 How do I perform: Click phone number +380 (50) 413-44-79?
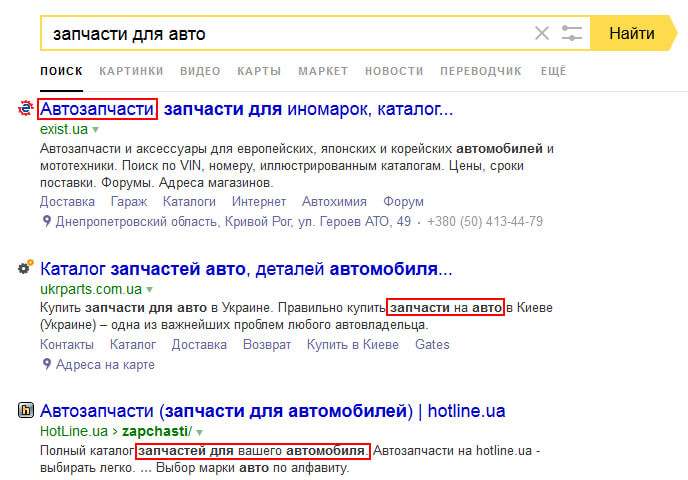pos(485,222)
